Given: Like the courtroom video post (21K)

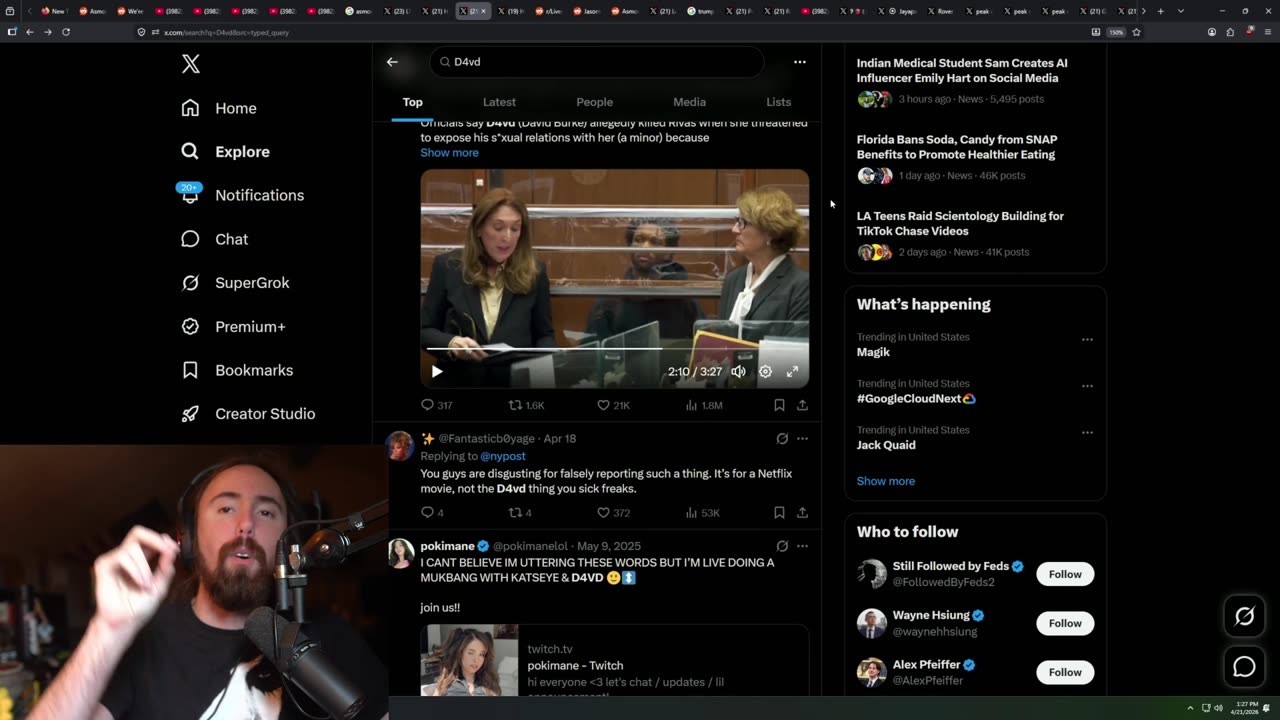Looking at the screenshot, I should 613,405.
